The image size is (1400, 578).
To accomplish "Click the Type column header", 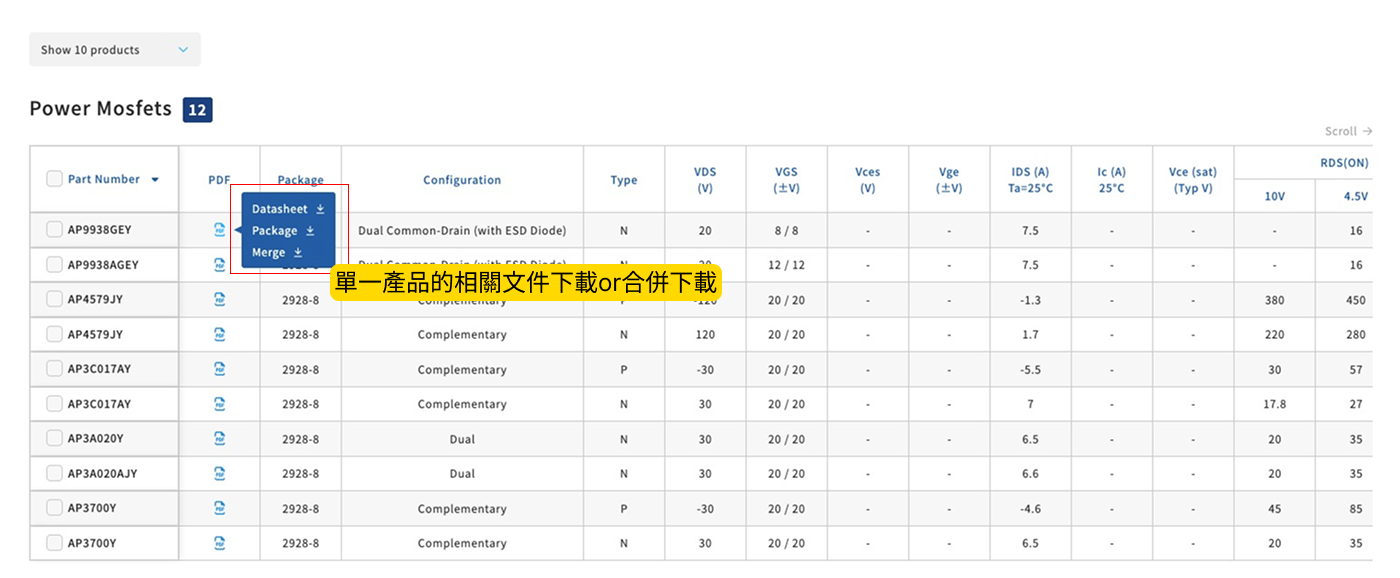I will pos(624,180).
